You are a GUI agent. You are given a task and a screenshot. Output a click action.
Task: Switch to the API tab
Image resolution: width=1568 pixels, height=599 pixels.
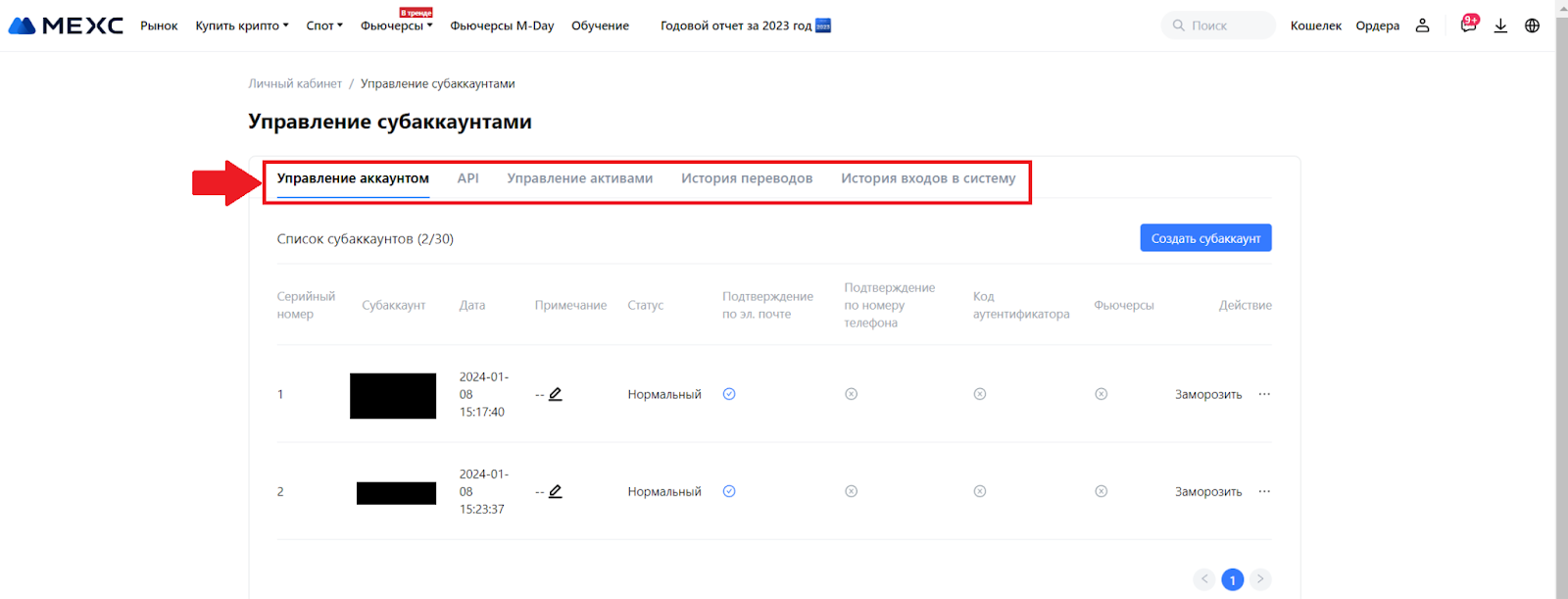467,178
